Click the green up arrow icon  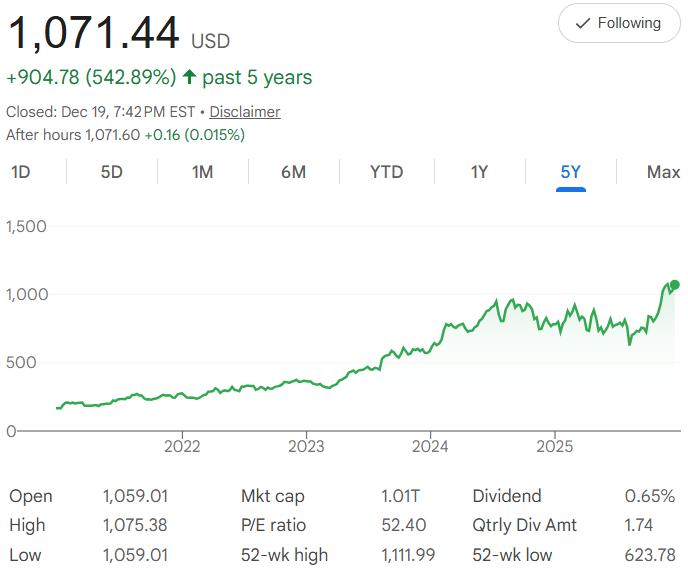click(x=189, y=77)
